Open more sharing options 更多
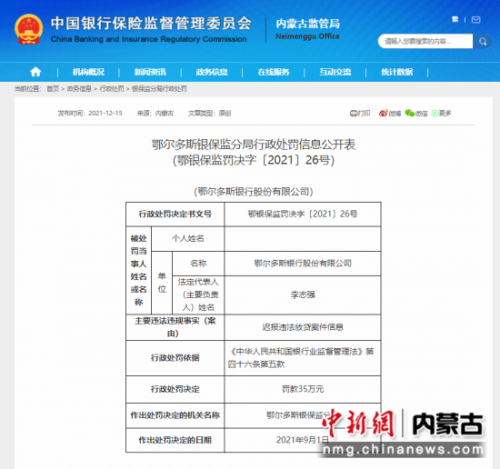This screenshot has width=500, height=469. pyautogui.click(x=441, y=113)
